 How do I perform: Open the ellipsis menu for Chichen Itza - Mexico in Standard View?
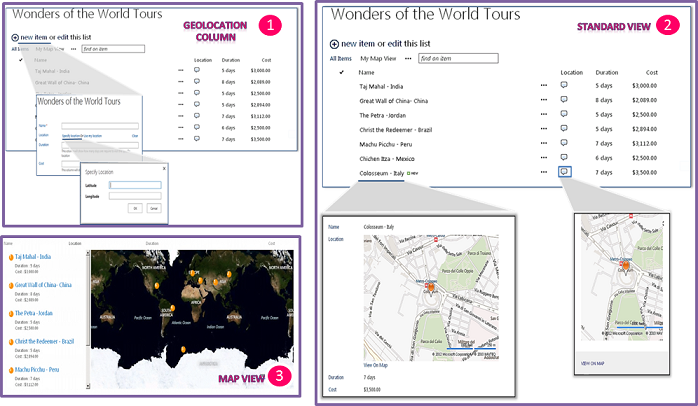[x=544, y=158]
